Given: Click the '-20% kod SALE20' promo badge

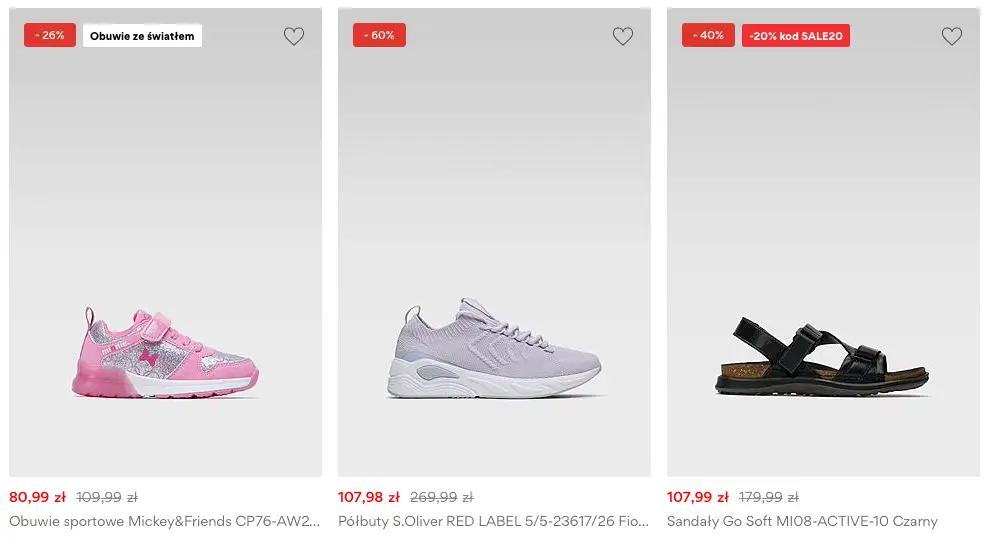Looking at the screenshot, I should 796,35.
